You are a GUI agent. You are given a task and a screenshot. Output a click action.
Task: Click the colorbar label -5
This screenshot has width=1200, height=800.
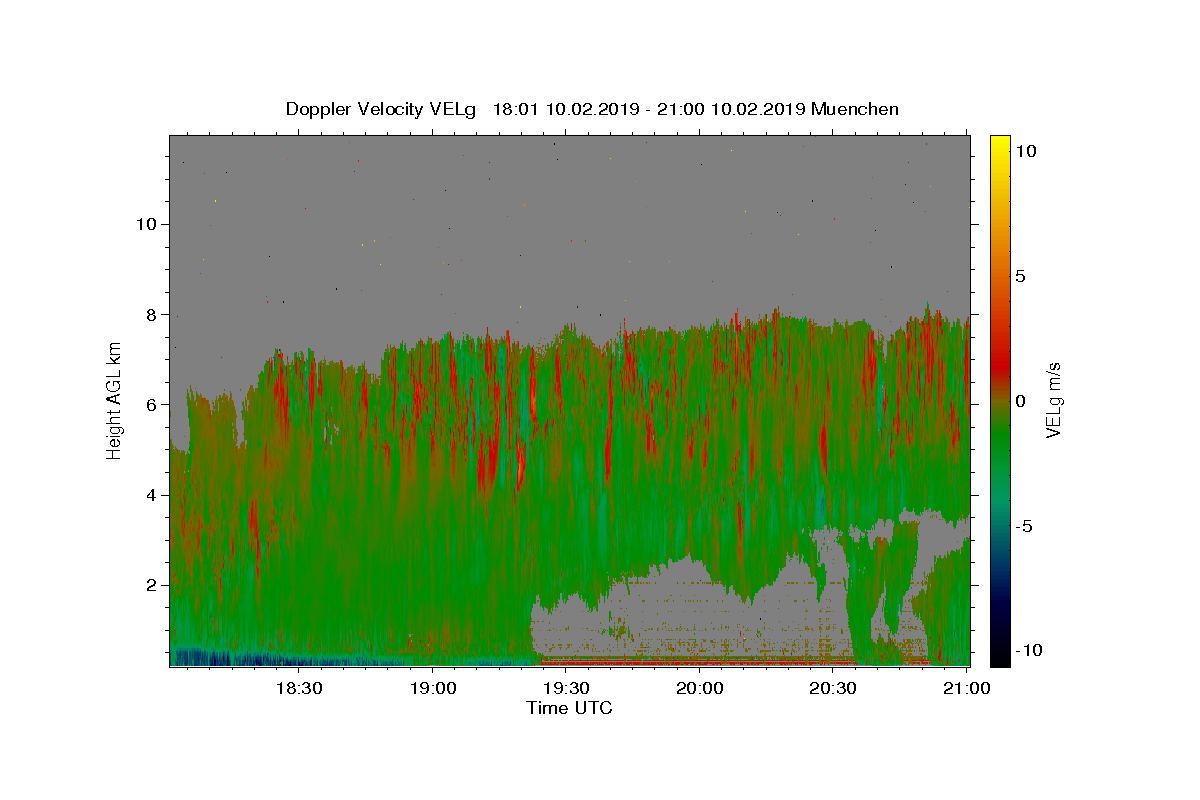tap(1023, 526)
